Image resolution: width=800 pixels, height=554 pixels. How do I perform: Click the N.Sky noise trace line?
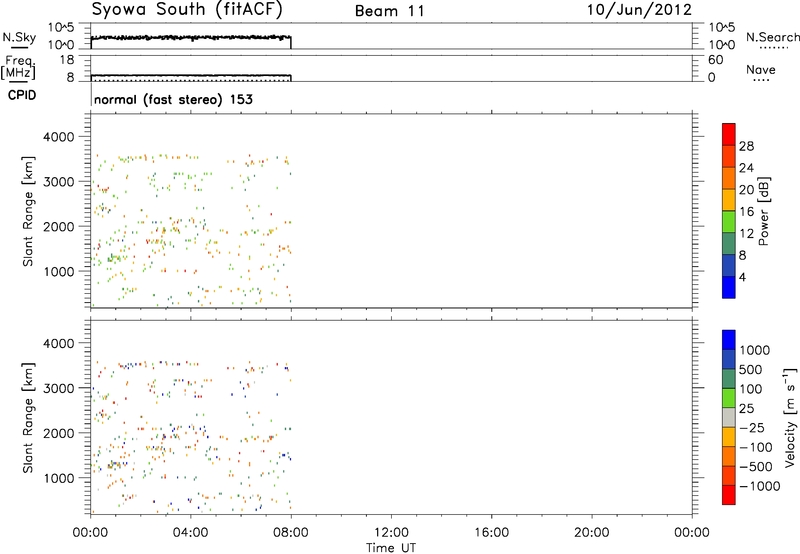(191, 38)
